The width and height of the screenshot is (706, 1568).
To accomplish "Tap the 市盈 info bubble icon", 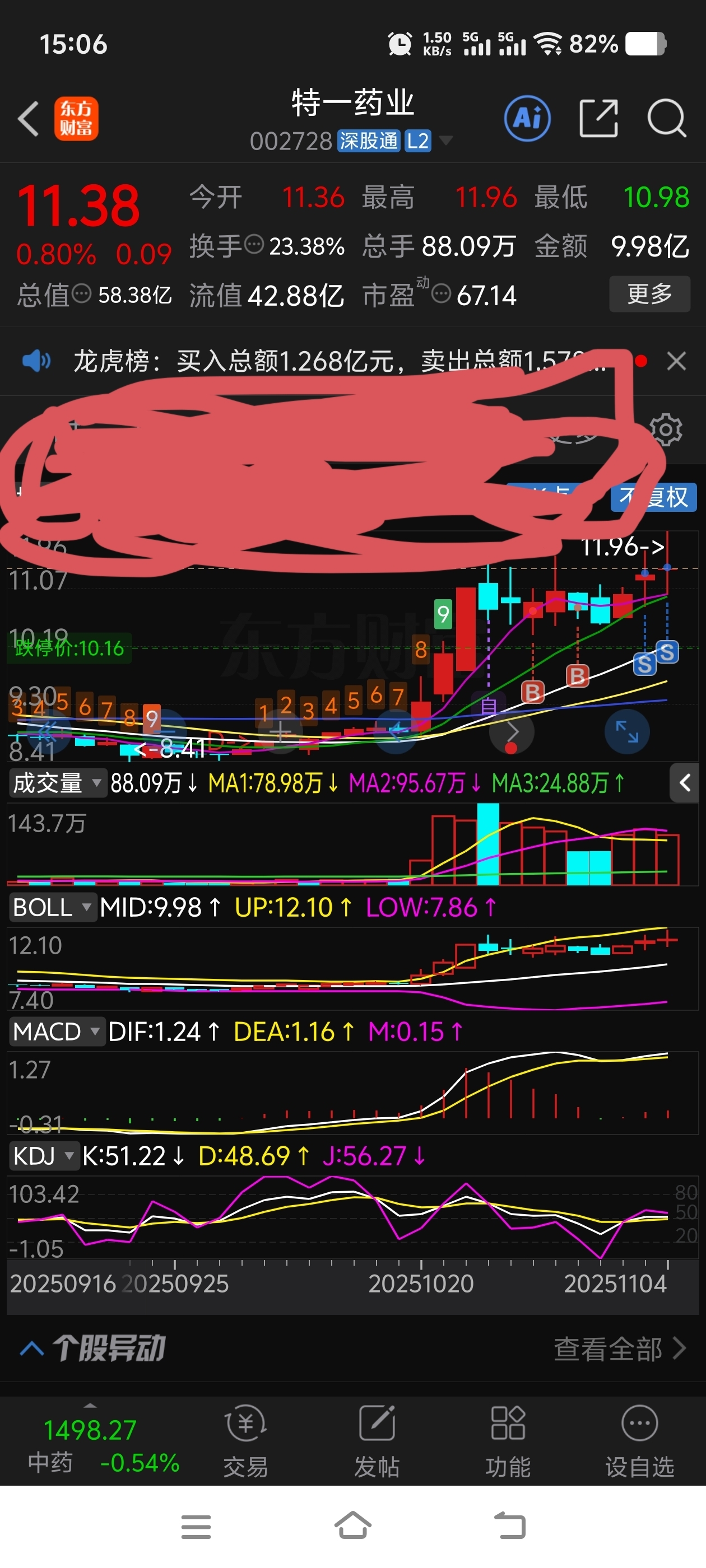I will click(441, 294).
